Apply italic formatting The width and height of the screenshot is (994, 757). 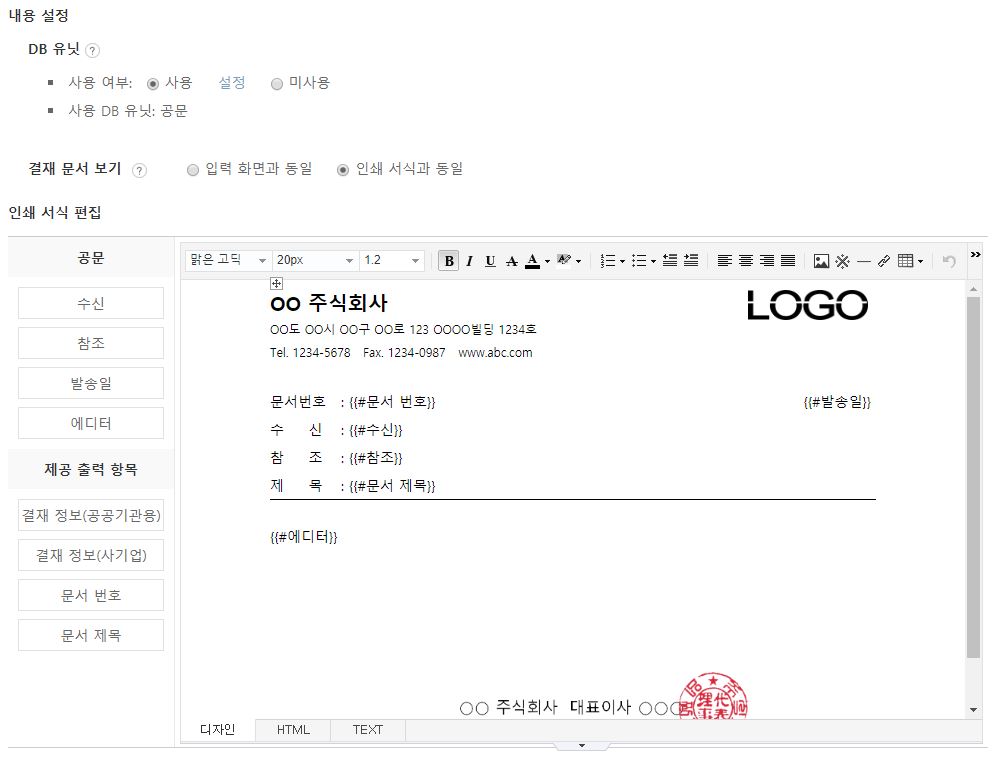tap(469, 261)
